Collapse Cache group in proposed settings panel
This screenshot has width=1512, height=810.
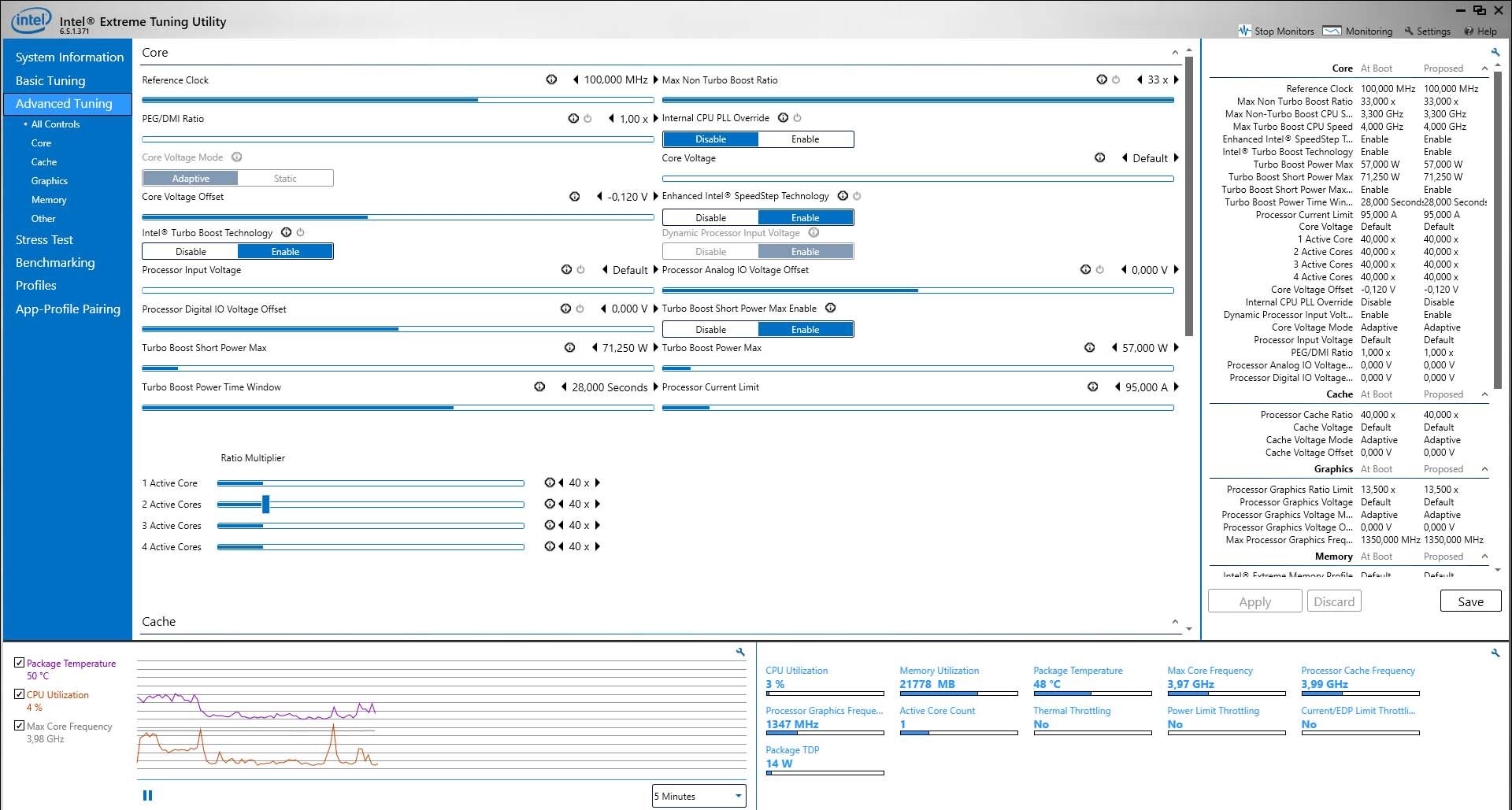[1484, 394]
